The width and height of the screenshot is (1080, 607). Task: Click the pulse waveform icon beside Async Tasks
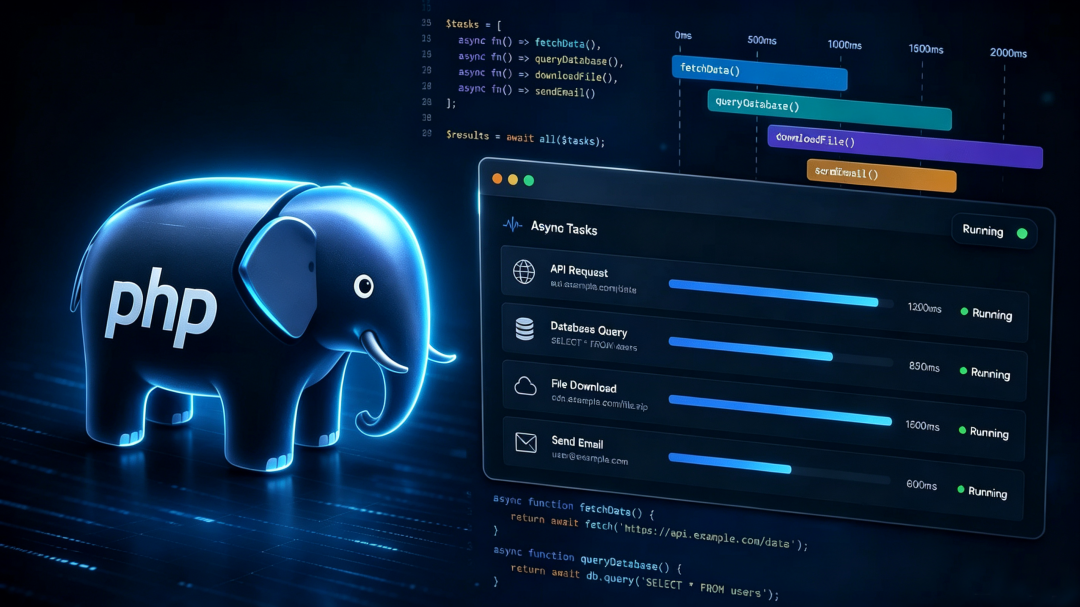click(x=512, y=225)
